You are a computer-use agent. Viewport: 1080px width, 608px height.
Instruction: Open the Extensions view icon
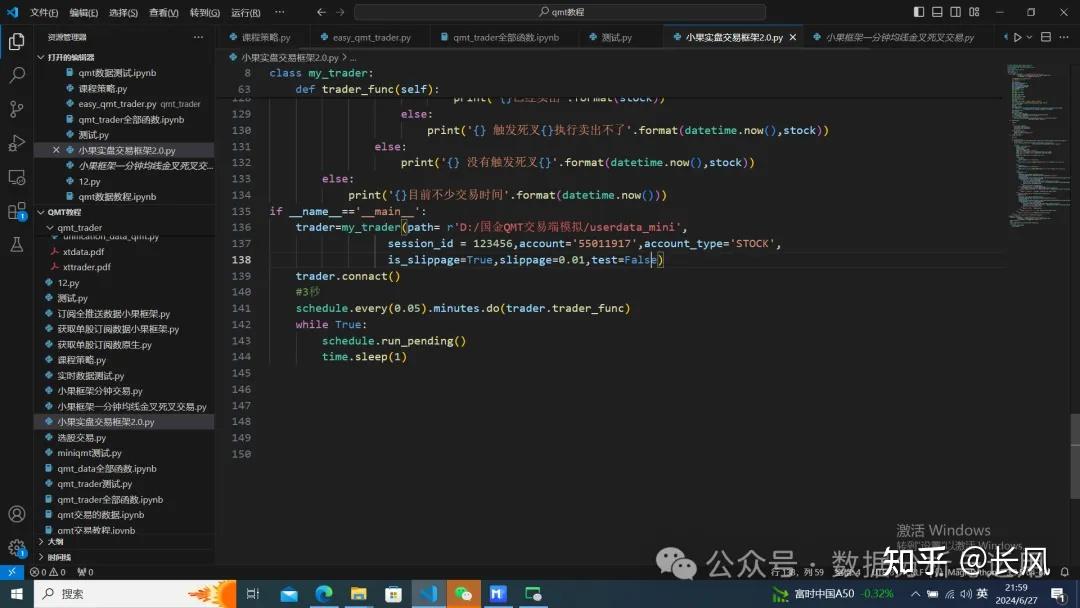(x=16, y=211)
